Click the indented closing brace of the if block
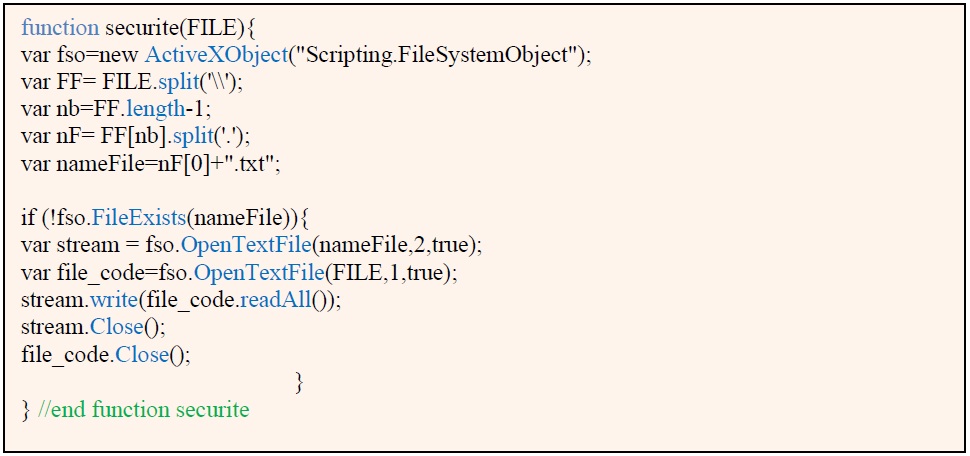Viewport: 970px width, 456px height. click(300, 382)
